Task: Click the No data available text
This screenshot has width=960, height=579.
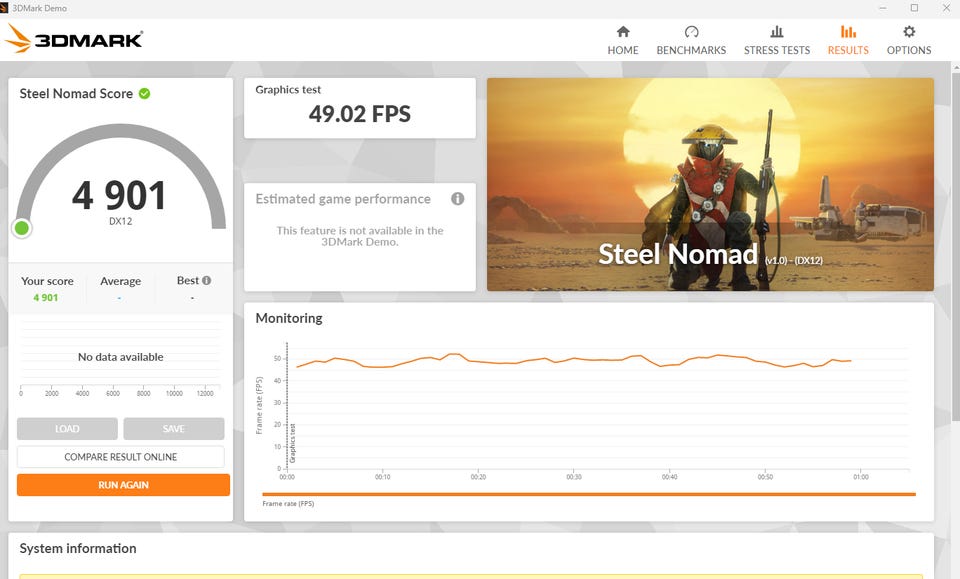Action: click(121, 357)
